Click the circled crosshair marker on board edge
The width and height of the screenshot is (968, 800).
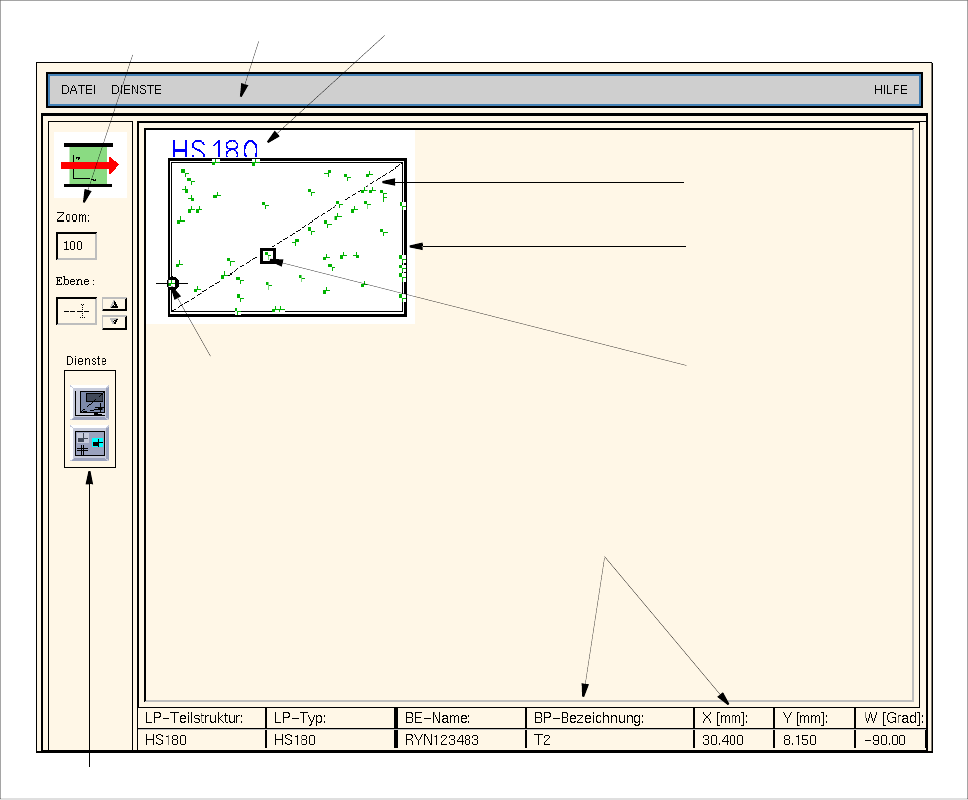(x=173, y=284)
